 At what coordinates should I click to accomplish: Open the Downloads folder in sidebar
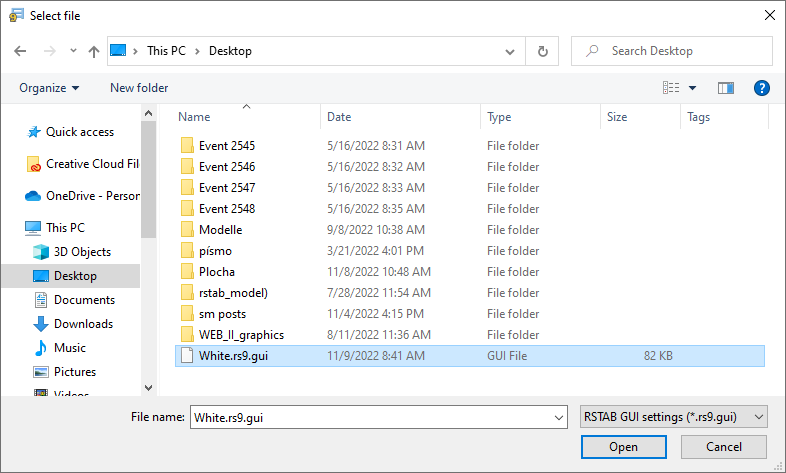[82, 324]
